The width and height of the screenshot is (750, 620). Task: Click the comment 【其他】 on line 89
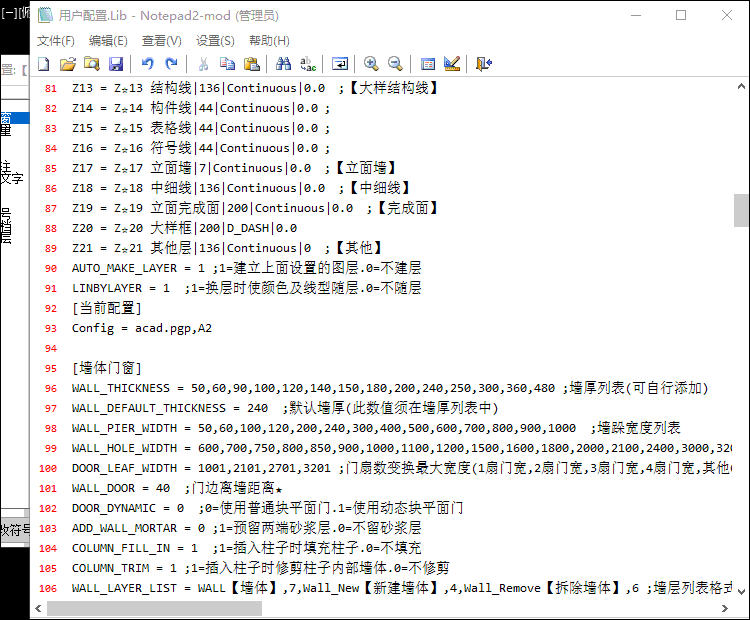coord(359,248)
